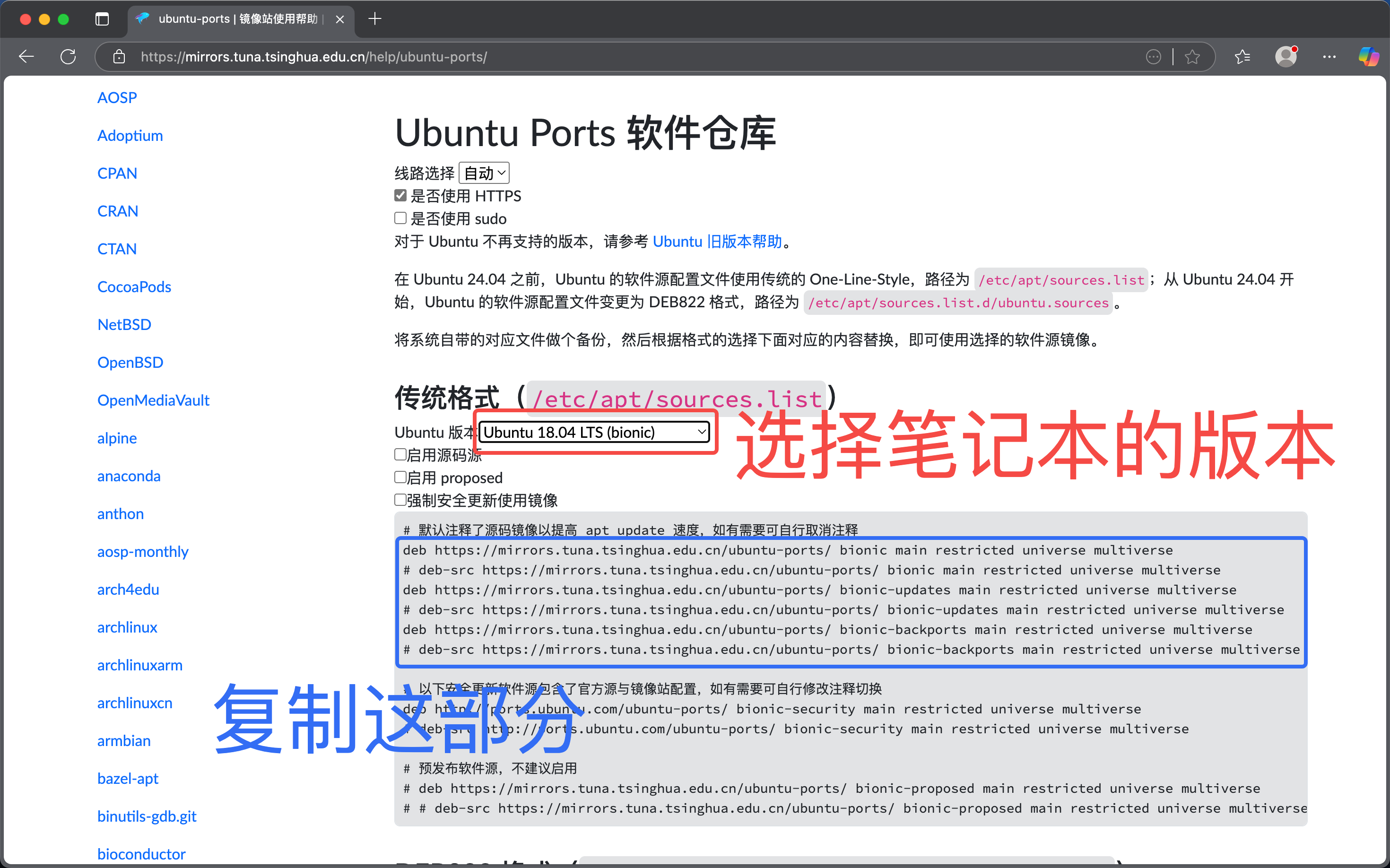Viewport: 1390px width, 868px height.
Task: Open the CPAN sidebar link
Action: pos(117,174)
